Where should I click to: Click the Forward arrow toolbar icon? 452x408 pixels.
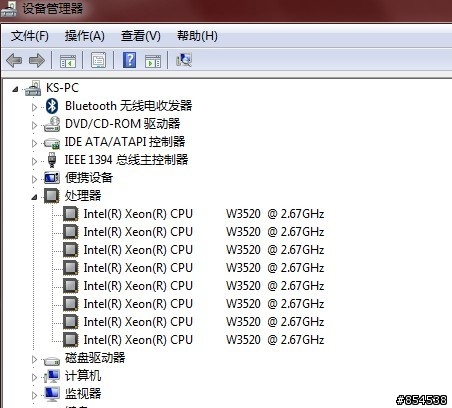click(x=37, y=60)
